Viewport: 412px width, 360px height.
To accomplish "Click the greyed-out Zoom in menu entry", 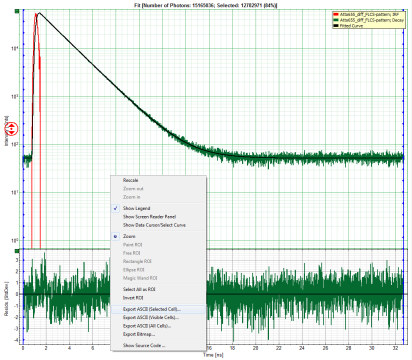I will [x=158, y=197].
